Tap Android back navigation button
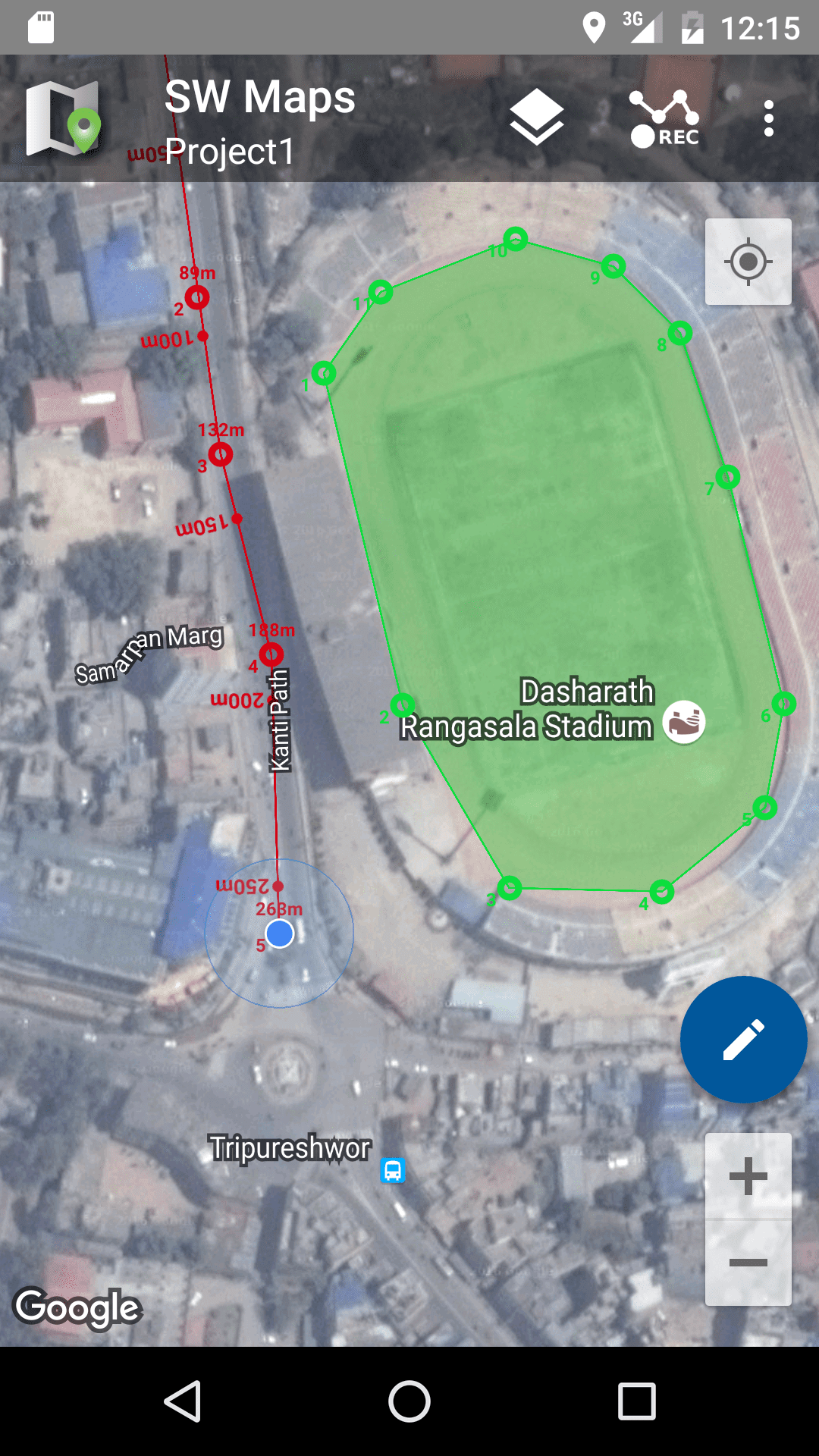This screenshot has width=819, height=1456. tap(183, 1401)
